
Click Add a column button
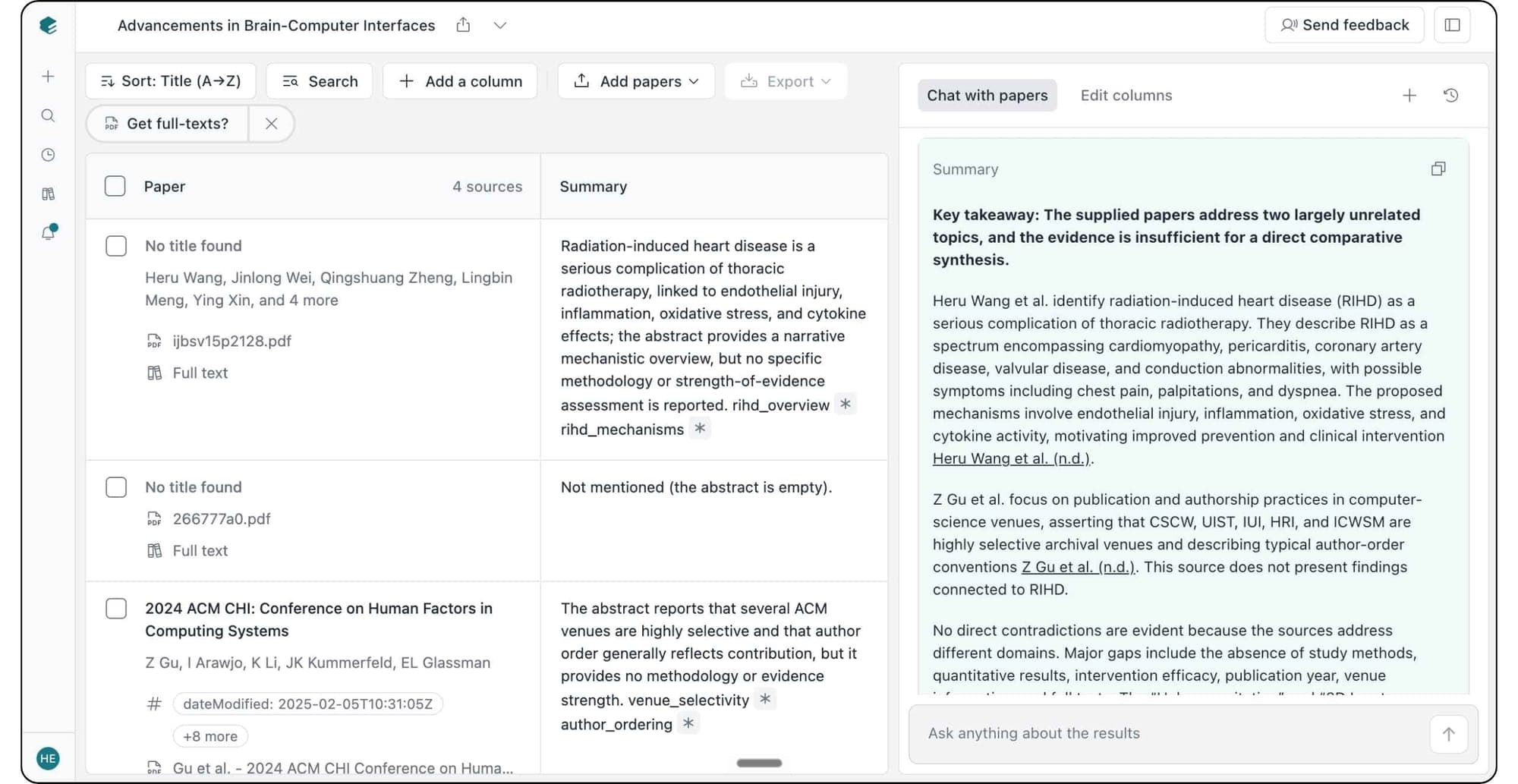(460, 81)
